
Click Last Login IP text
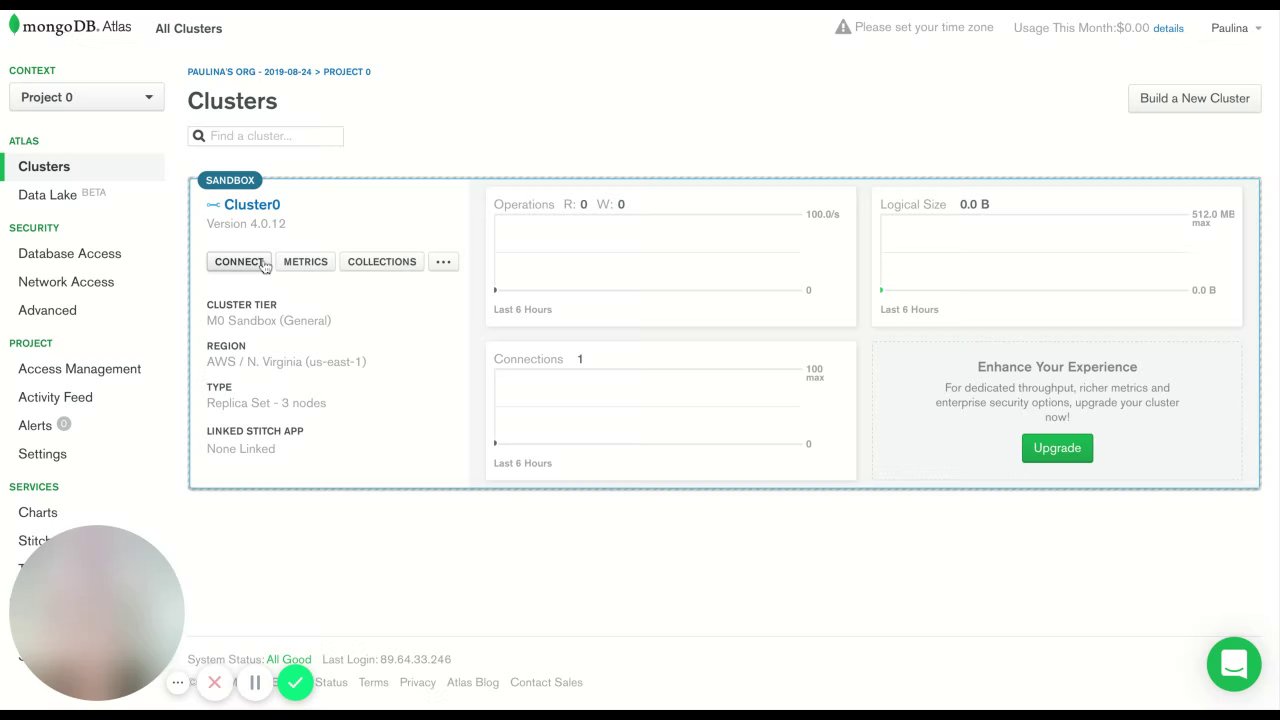386,660
